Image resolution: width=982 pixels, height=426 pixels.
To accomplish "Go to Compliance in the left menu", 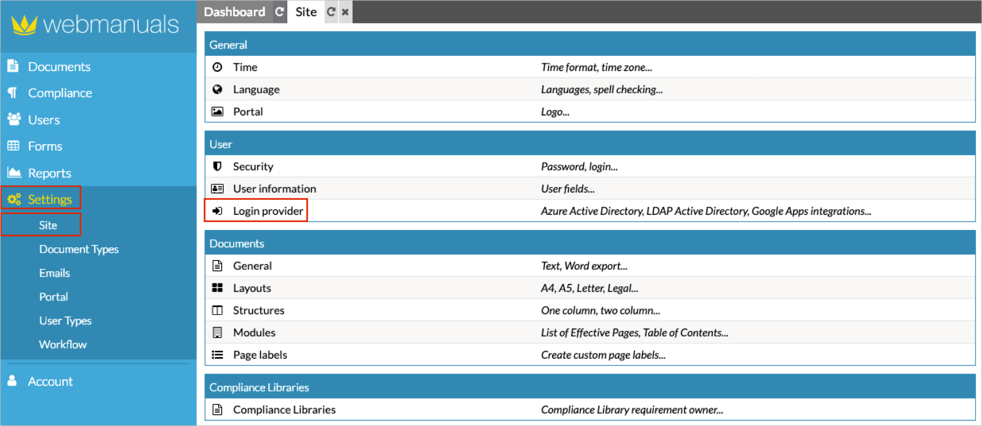I will (x=60, y=93).
